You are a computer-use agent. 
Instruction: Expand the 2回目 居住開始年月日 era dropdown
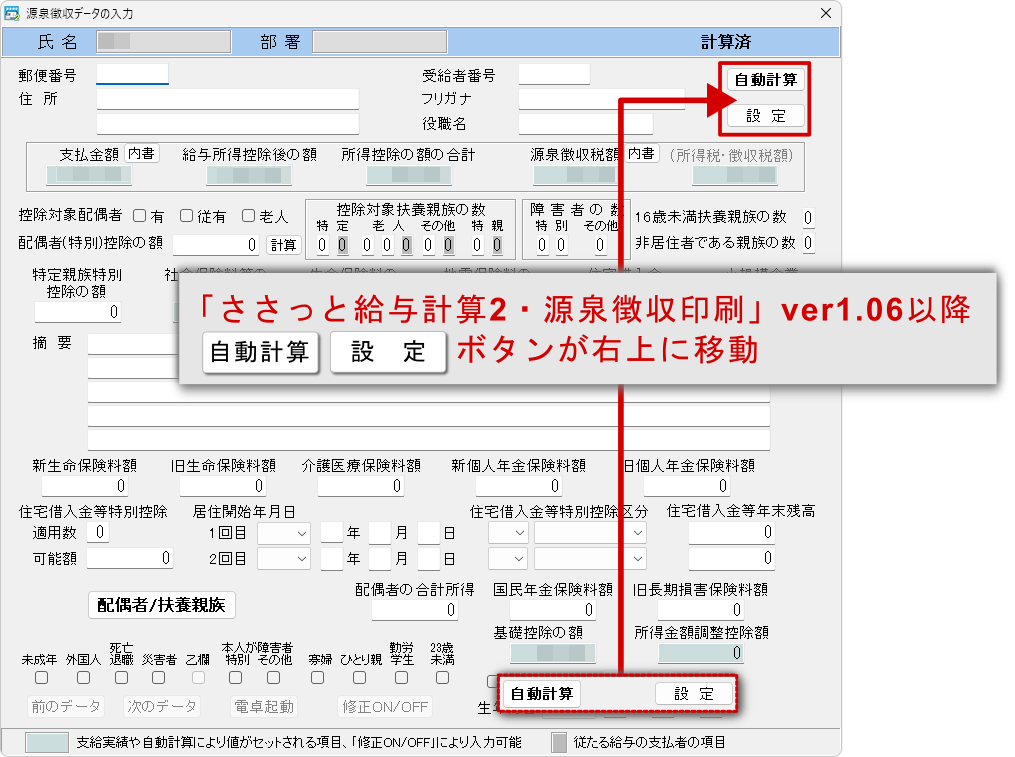[x=284, y=558]
